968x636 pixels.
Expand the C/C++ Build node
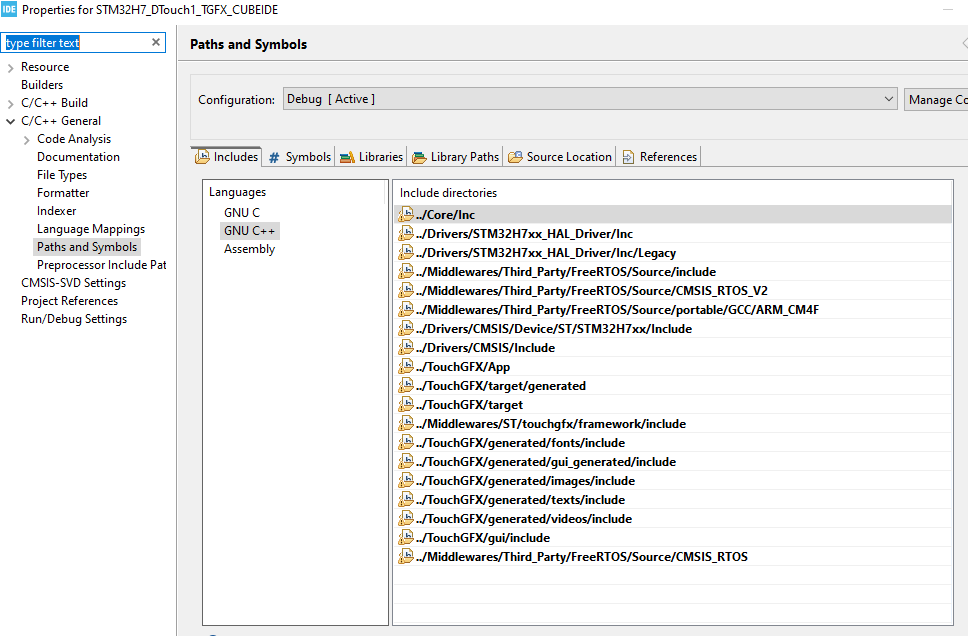11,103
